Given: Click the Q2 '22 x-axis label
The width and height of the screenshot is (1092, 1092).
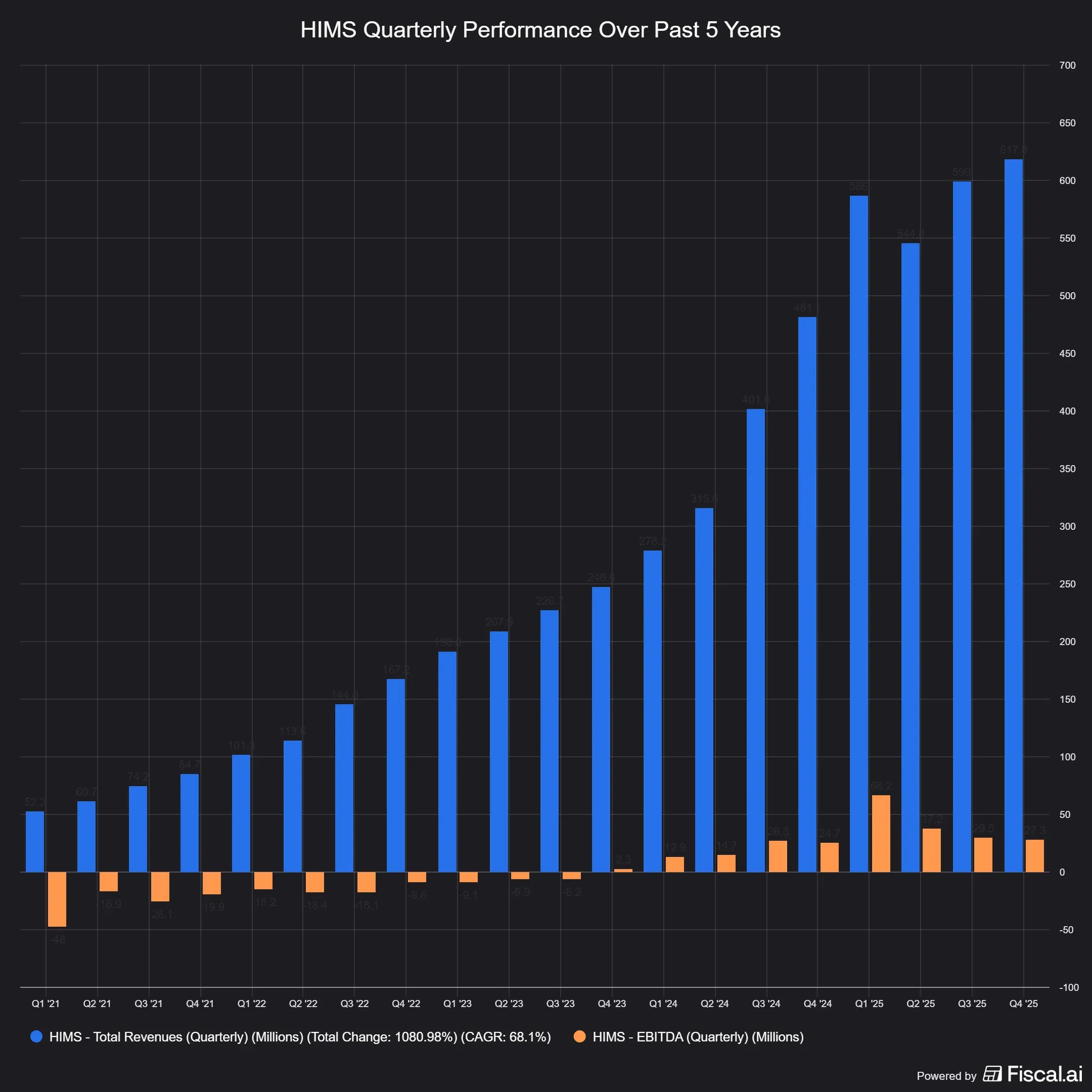Looking at the screenshot, I should click(x=303, y=1003).
